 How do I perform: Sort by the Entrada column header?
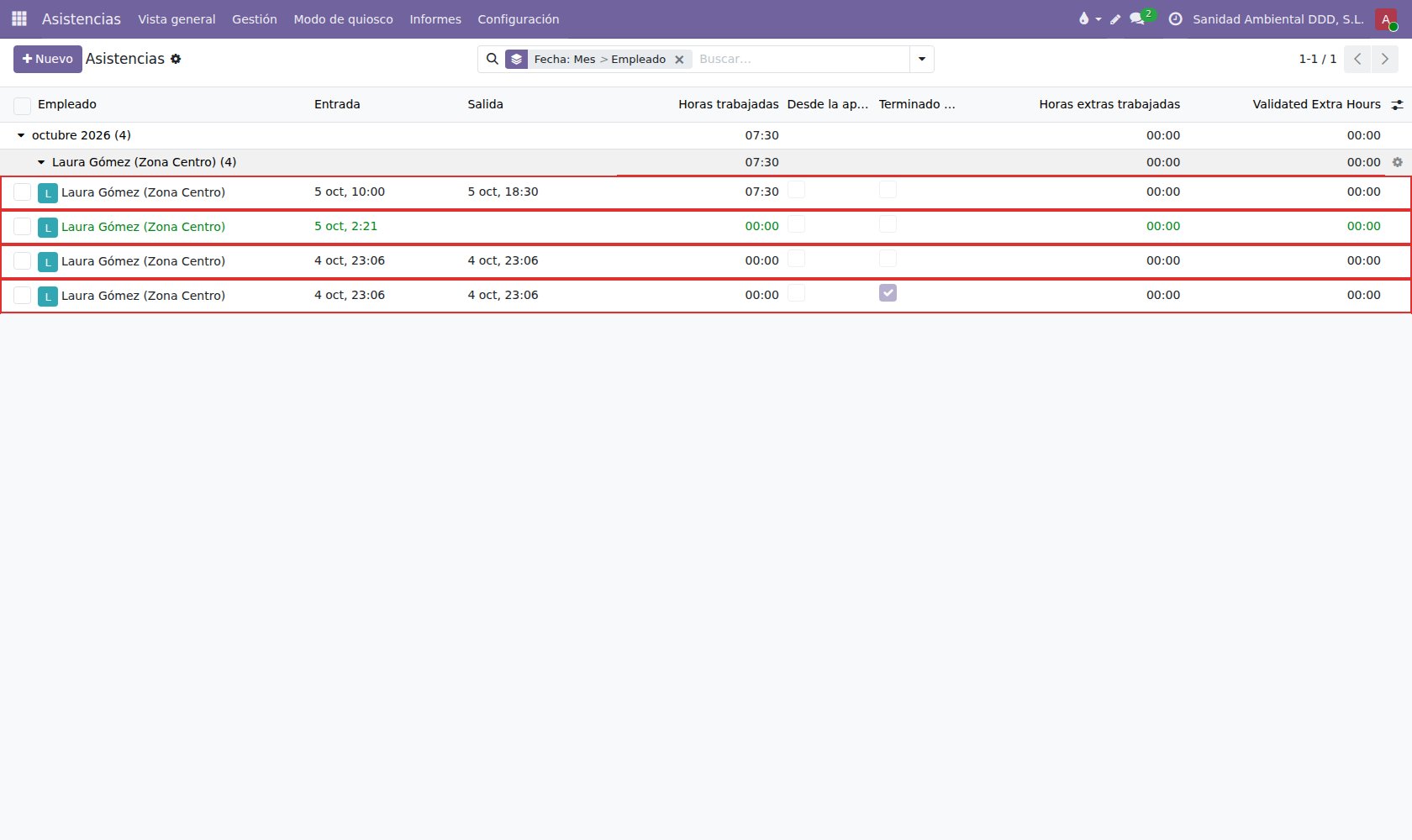pyautogui.click(x=337, y=104)
